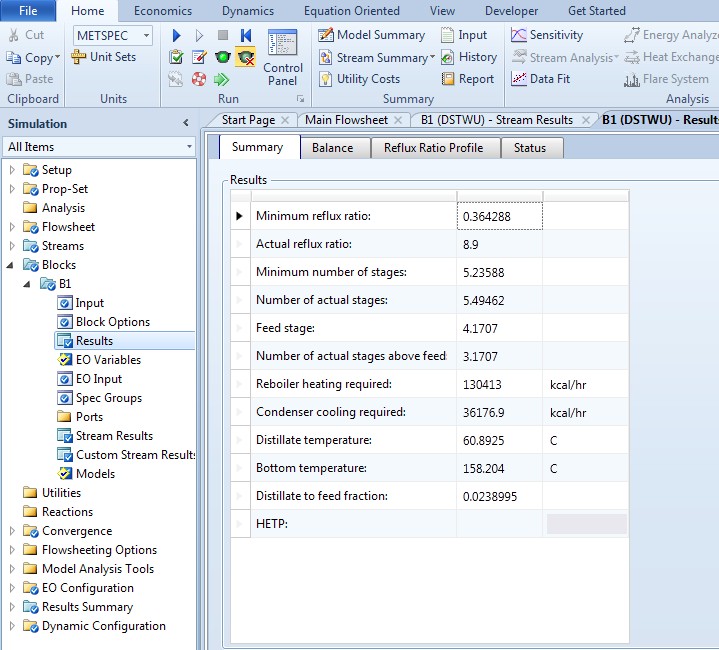
Task: Select Stream Results under block B1
Action: point(114,436)
